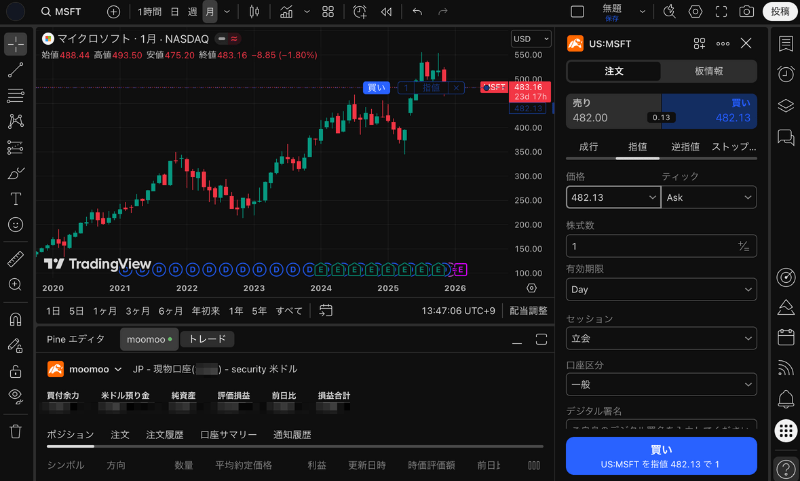Open forecasting and measurement tools
The height and width of the screenshot is (481, 800).
(16, 147)
